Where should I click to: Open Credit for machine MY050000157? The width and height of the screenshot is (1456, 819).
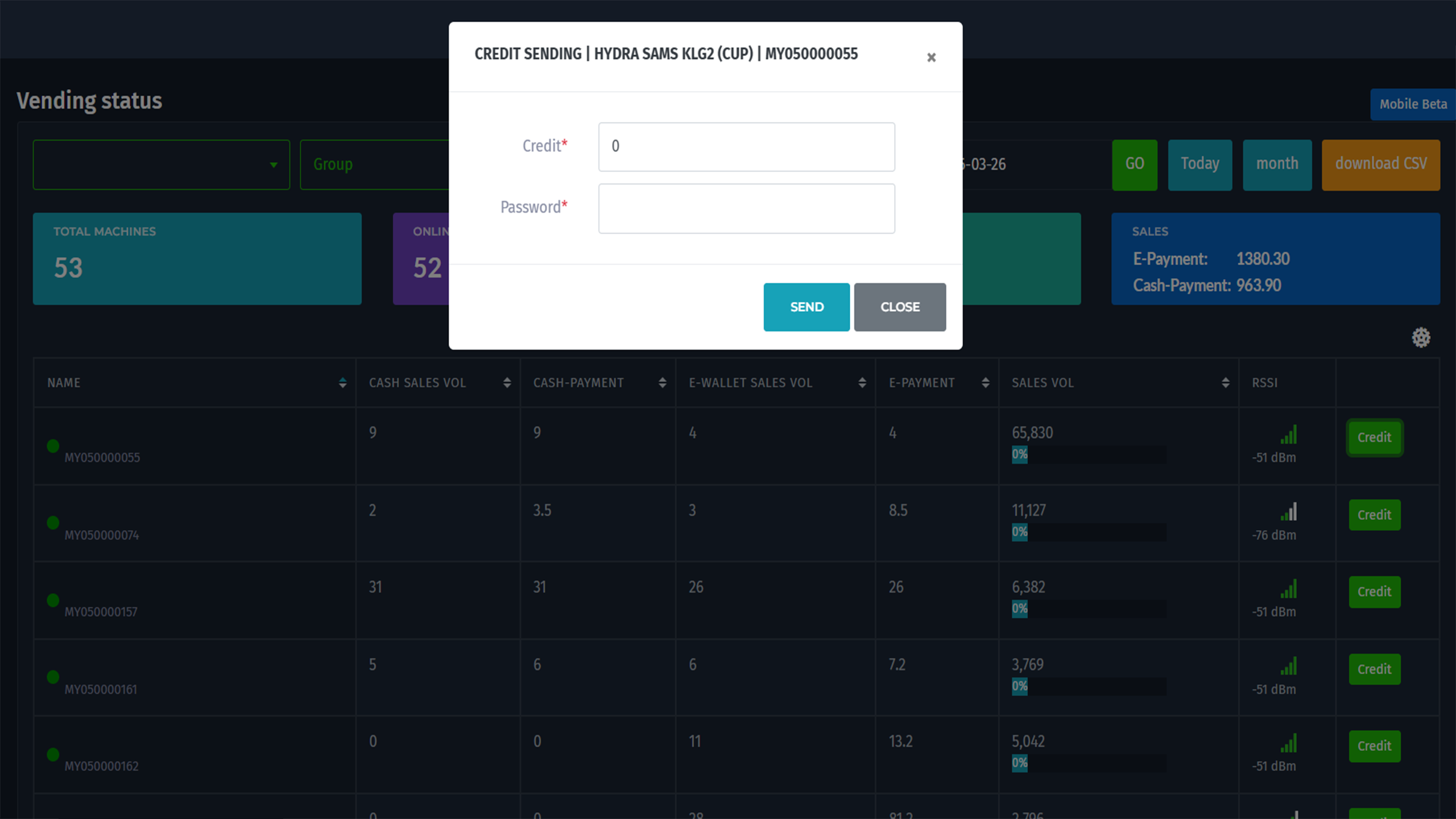click(x=1375, y=591)
